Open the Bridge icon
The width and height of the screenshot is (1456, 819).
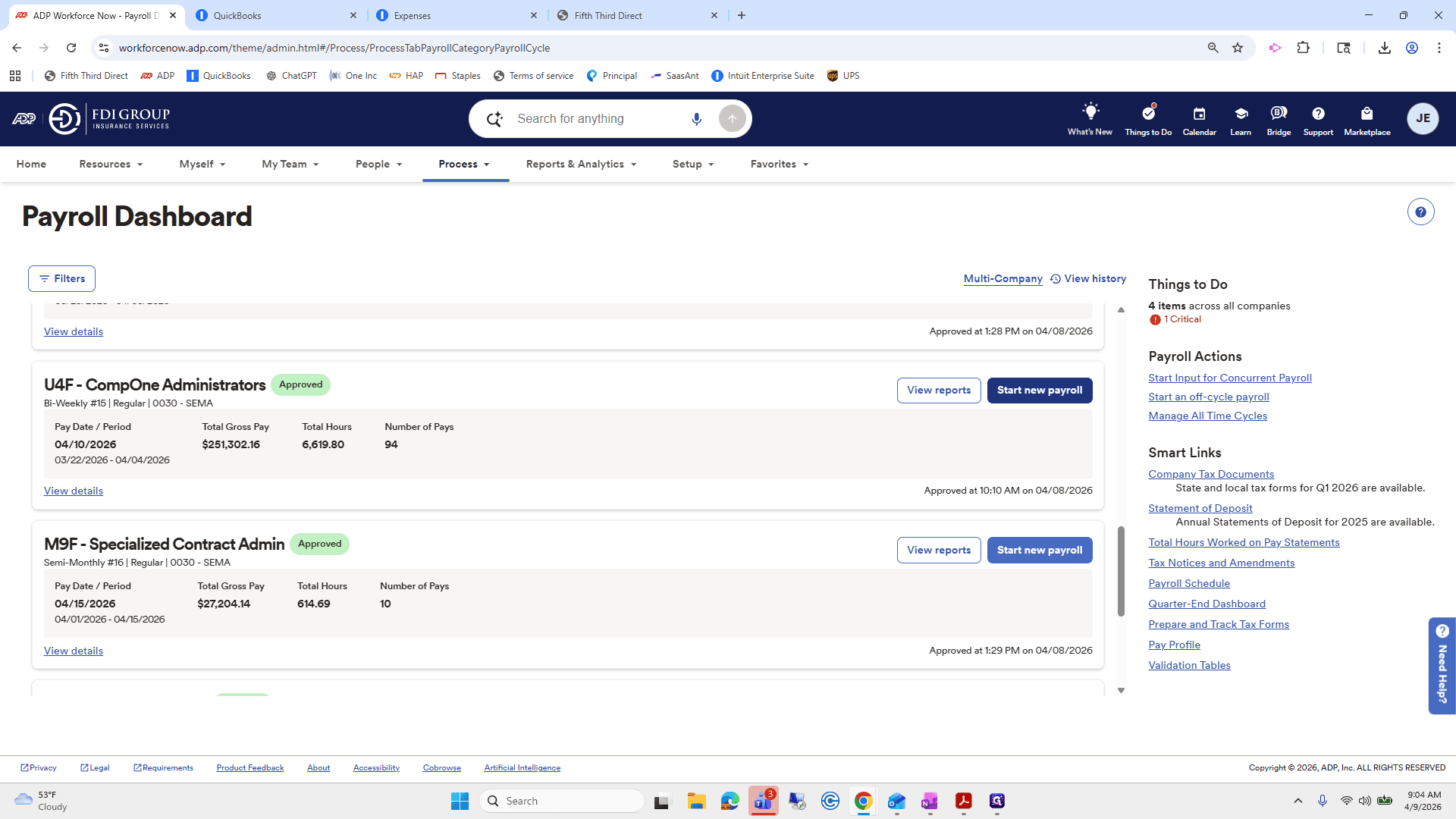point(1279,113)
